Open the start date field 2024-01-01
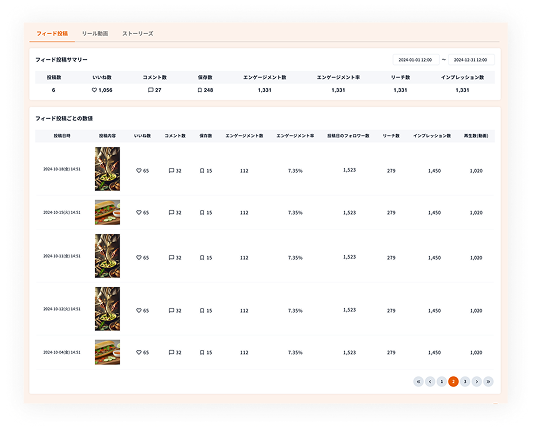 tap(416, 59)
